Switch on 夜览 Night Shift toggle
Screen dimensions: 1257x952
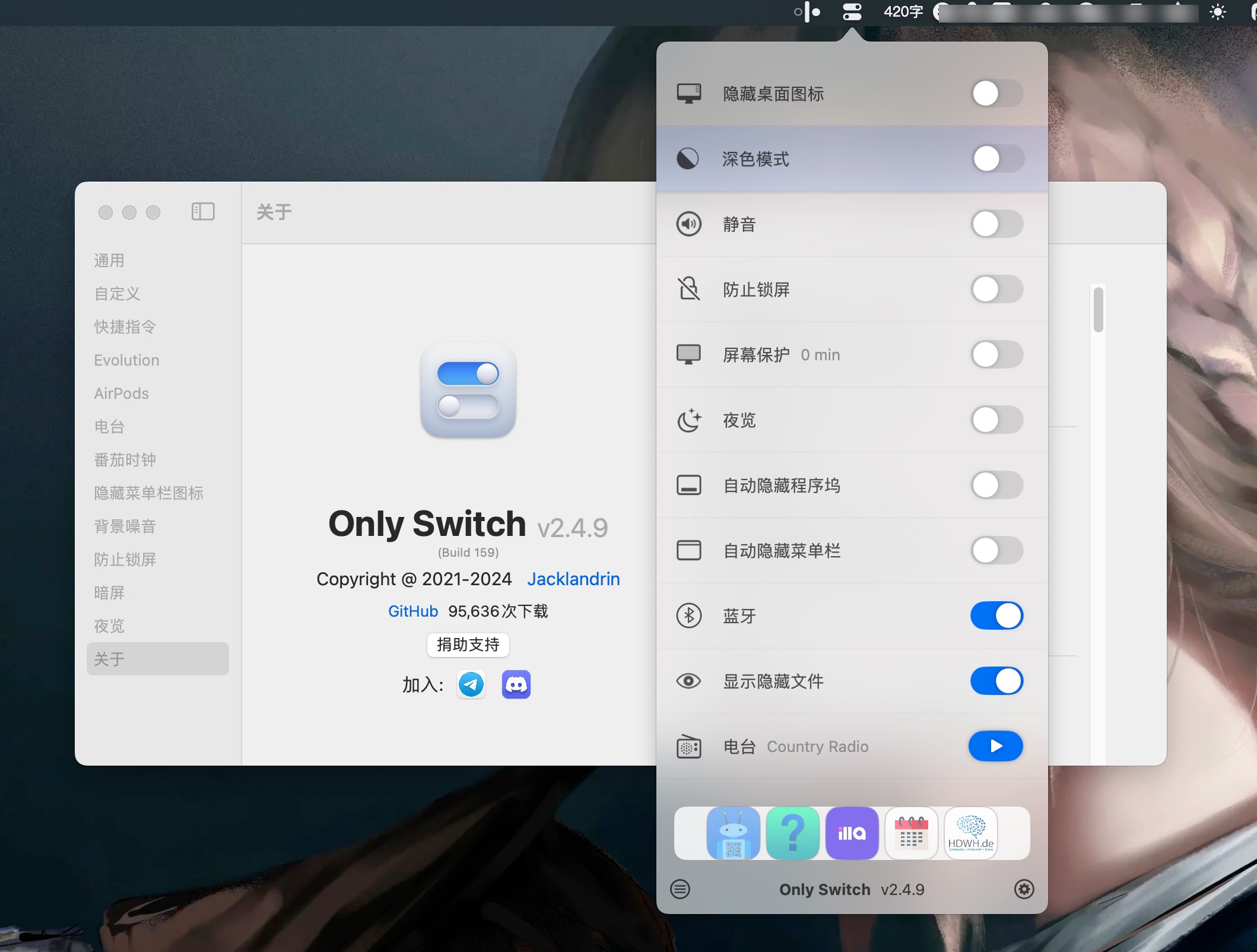(x=997, y=420)
